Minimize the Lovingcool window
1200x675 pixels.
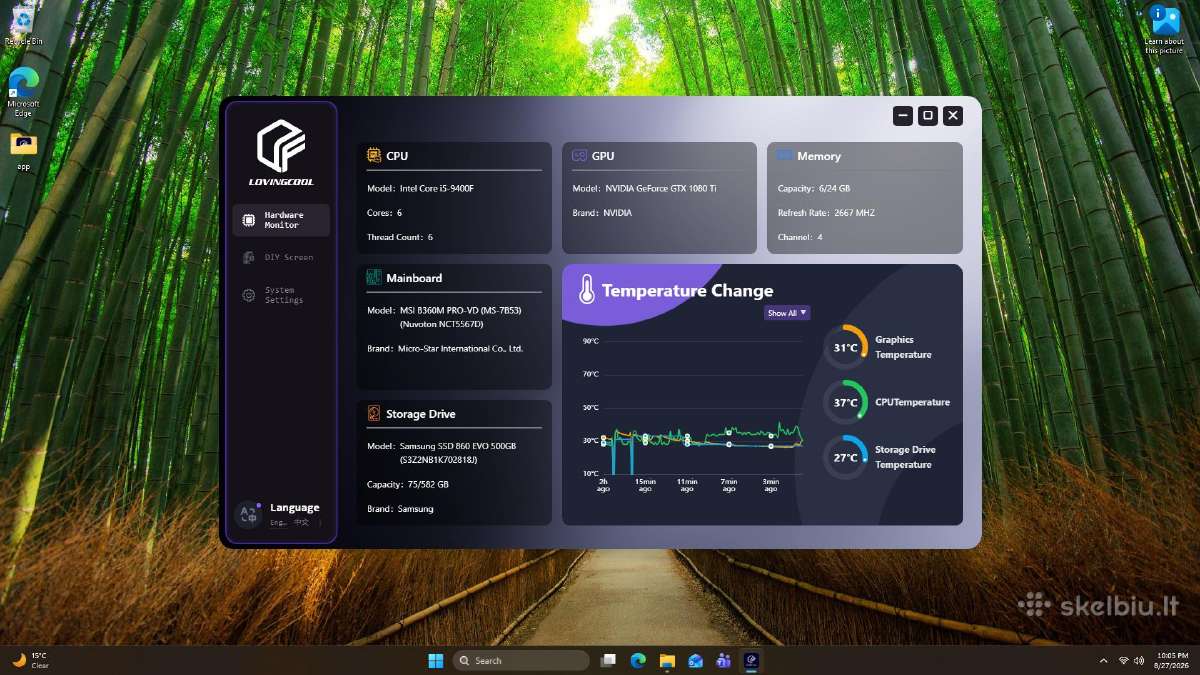tap(902, 116)
